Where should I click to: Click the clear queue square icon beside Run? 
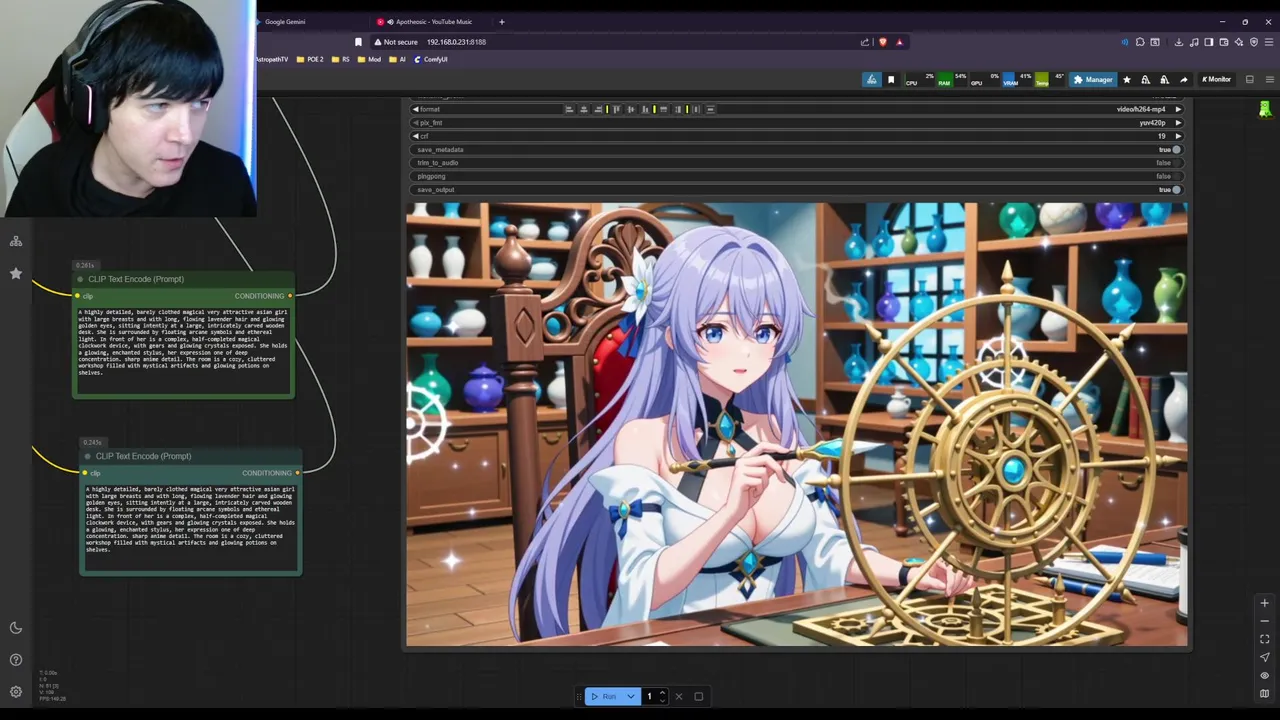(x=699, y=696)
